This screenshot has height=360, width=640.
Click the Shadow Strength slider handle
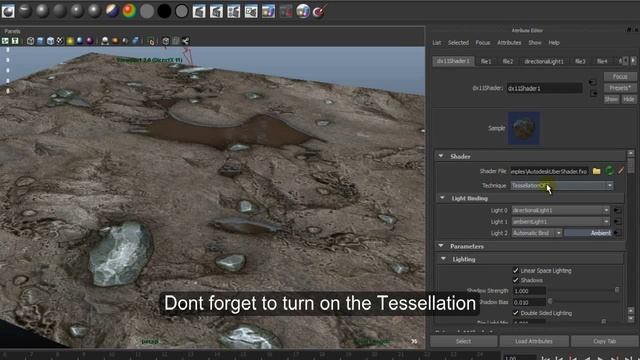pyautogui.click(x=617, y=290)
